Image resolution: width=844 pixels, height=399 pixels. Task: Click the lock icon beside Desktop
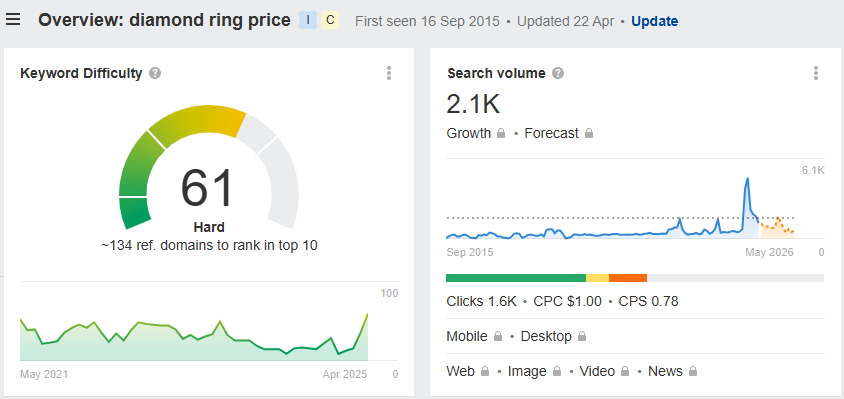click(582, 337)
